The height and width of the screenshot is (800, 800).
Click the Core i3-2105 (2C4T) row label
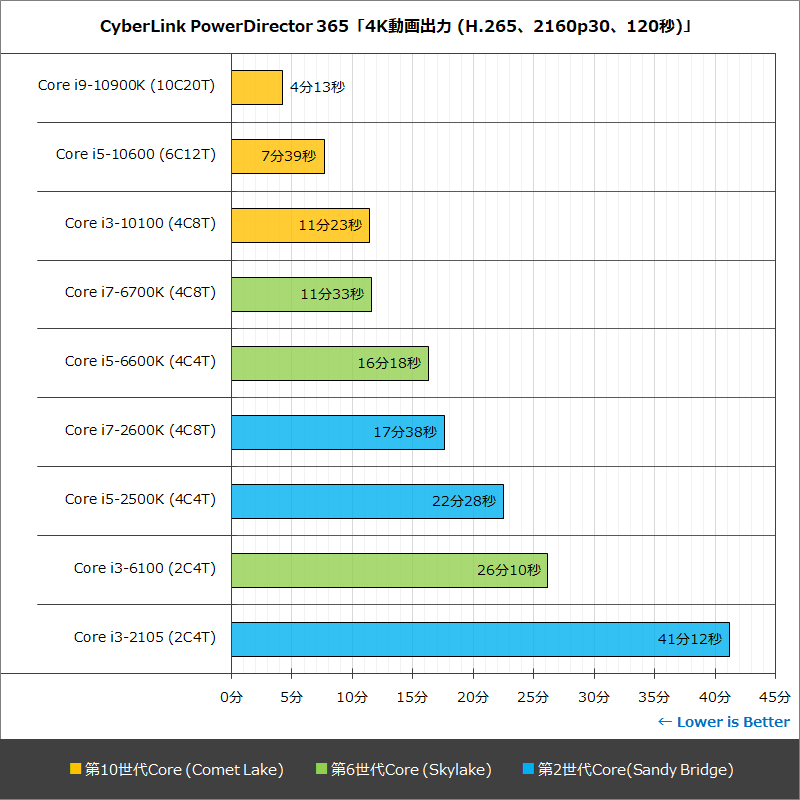point(143,638)
